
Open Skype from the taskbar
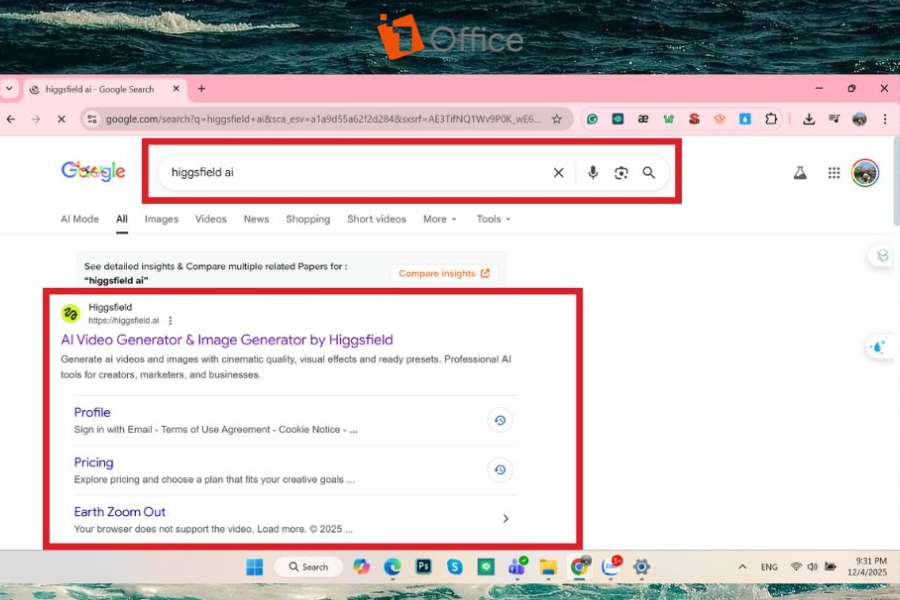click(455, 567)
